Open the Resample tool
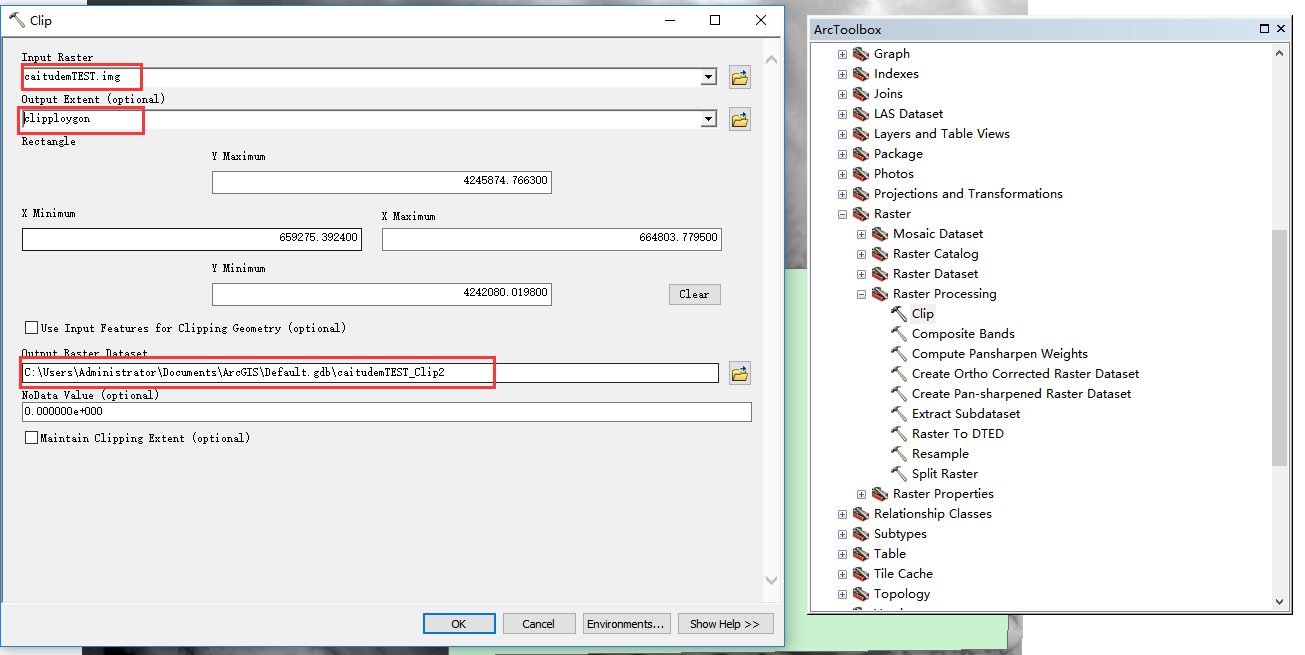 click(940, 454)
